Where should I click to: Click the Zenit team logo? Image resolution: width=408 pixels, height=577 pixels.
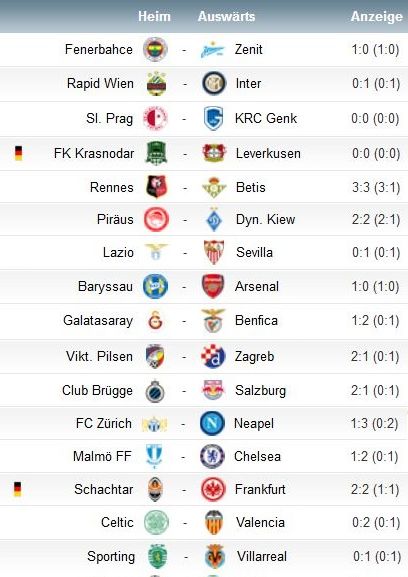(x=213, y=50)
